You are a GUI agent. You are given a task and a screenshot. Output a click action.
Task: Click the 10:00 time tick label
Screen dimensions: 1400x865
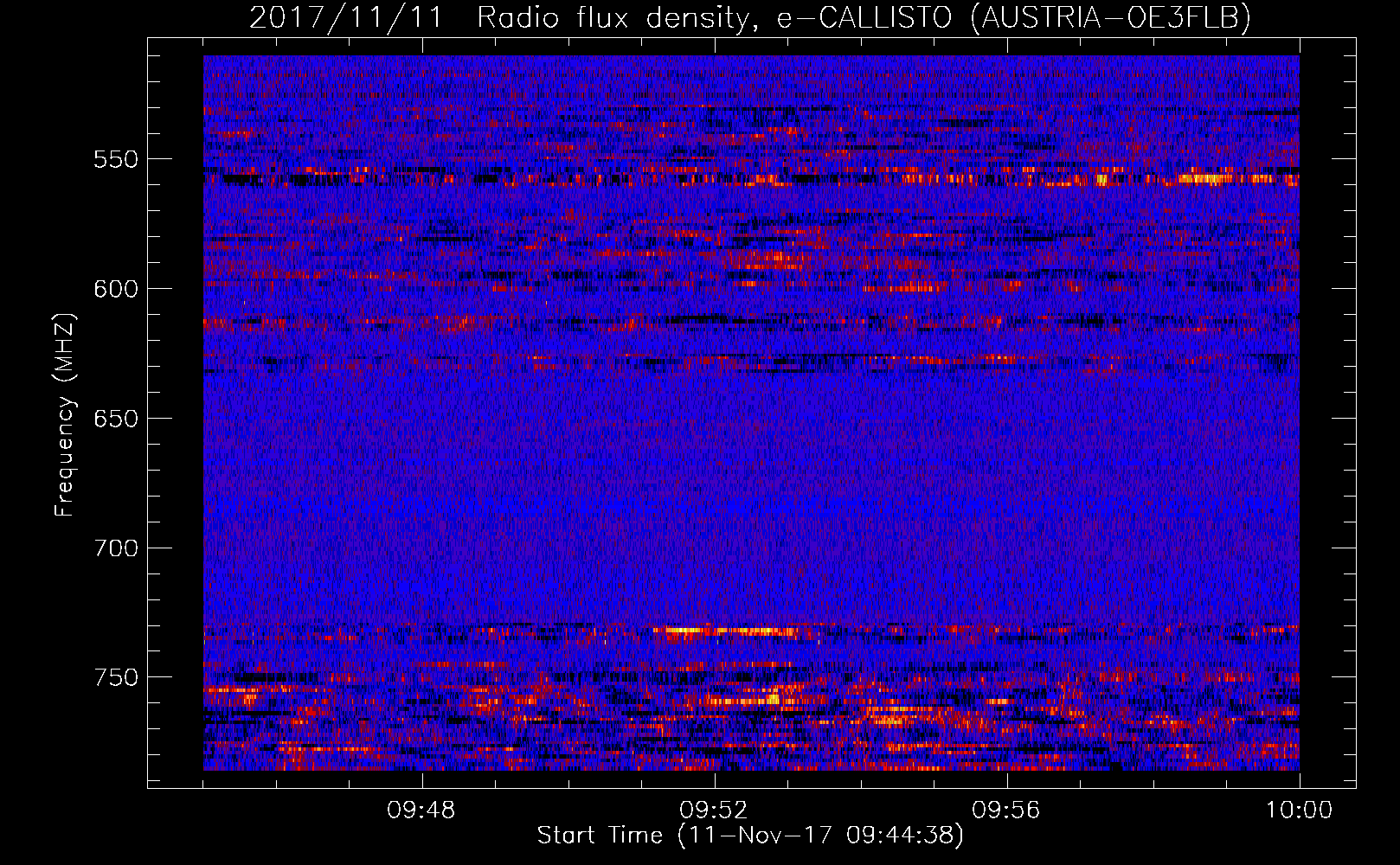(1300, 811)
